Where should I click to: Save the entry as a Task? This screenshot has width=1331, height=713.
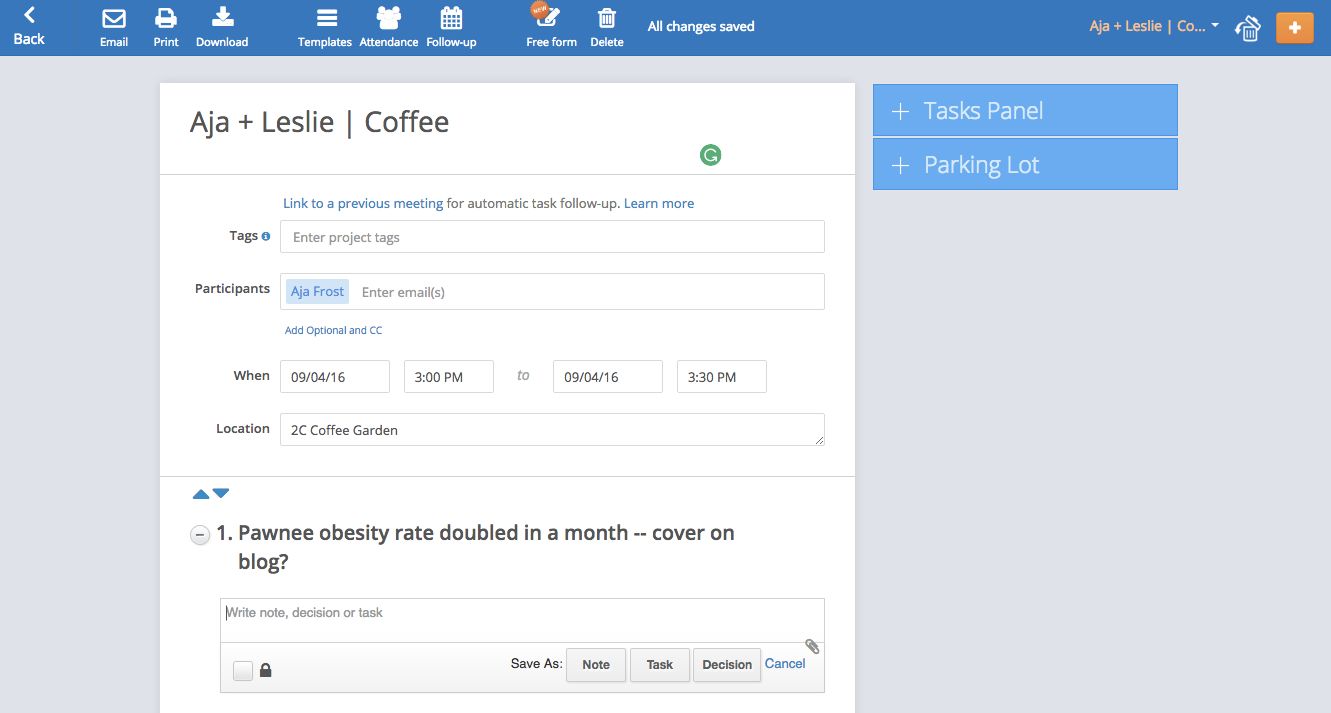click(660, 665)
